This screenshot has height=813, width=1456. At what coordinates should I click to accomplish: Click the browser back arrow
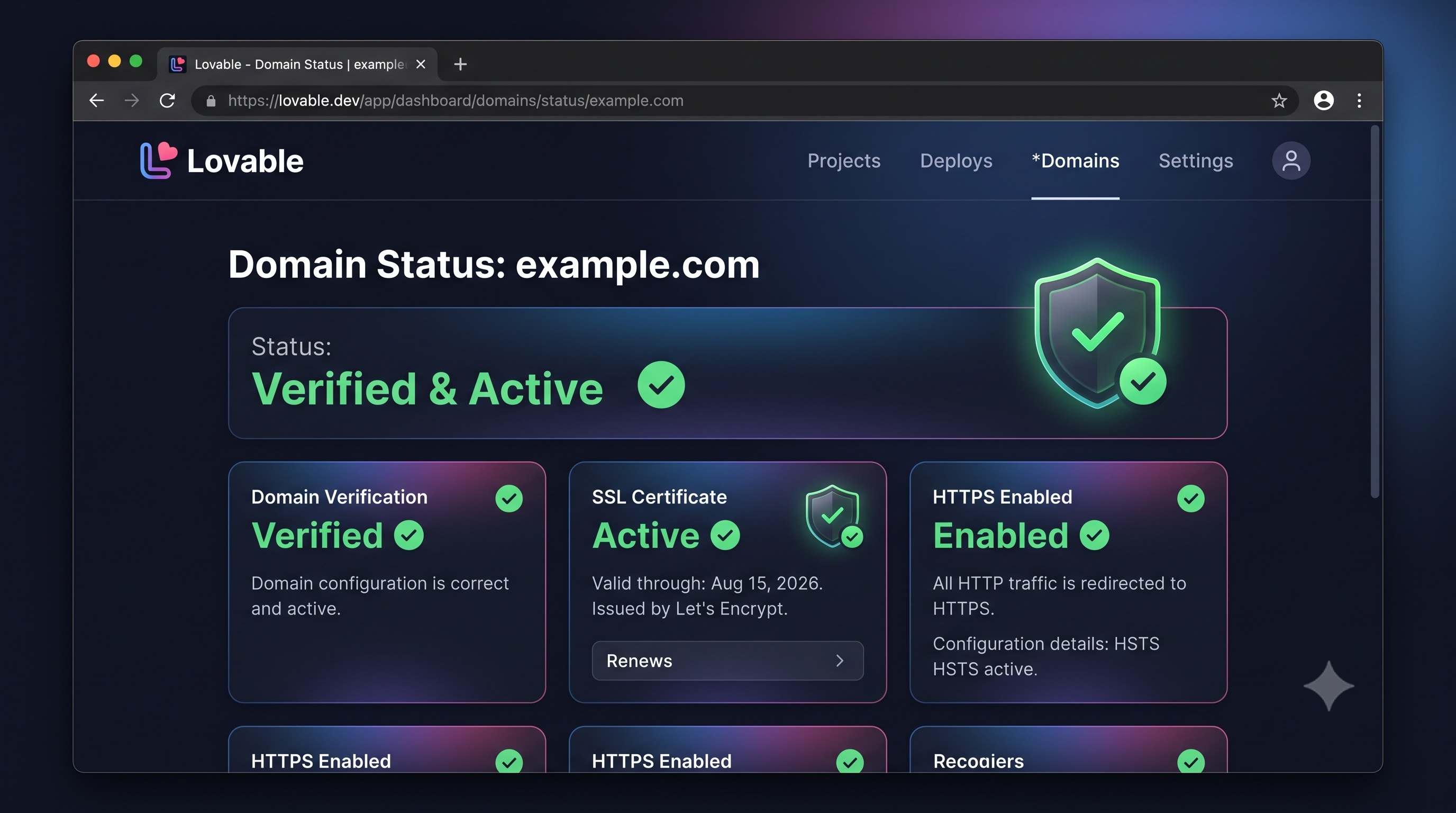(x=97, y=101)
